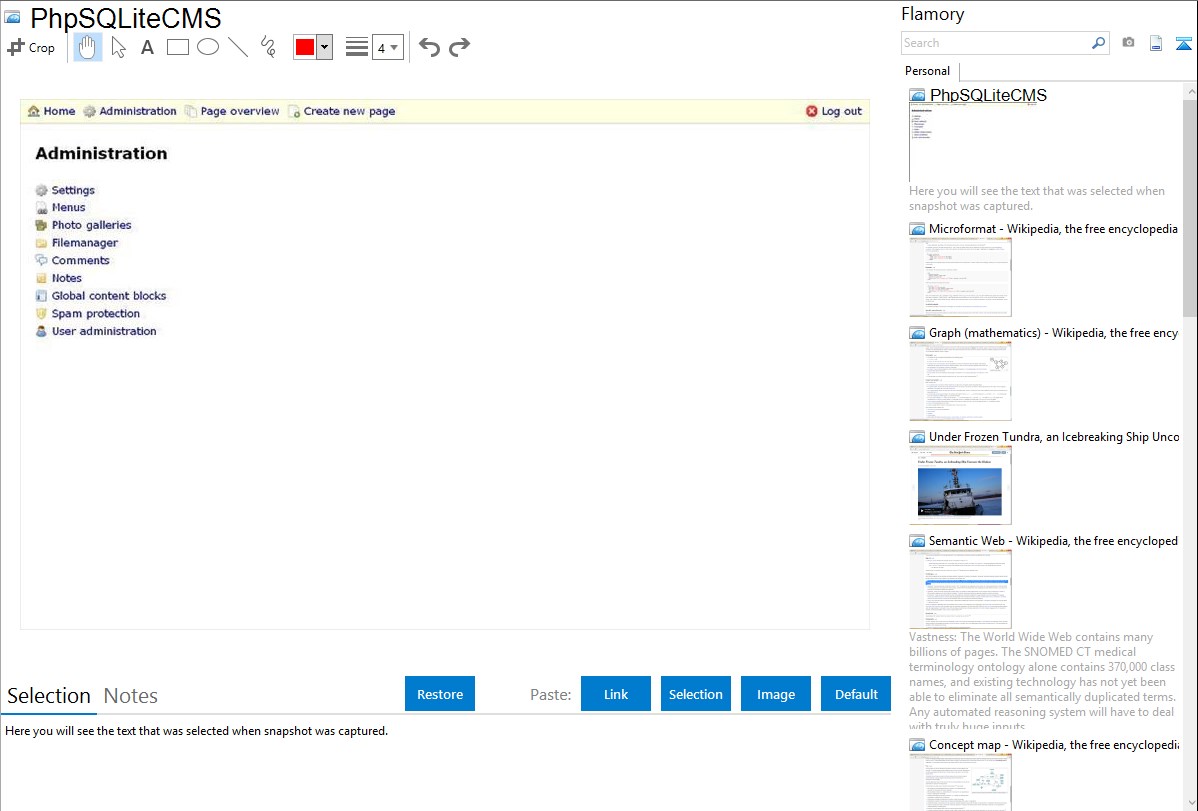This screenshot has width=1198, height=811.
Task: Click the snapshot icon beside the main PhpSQLiteCMS title
Action: 12,18
